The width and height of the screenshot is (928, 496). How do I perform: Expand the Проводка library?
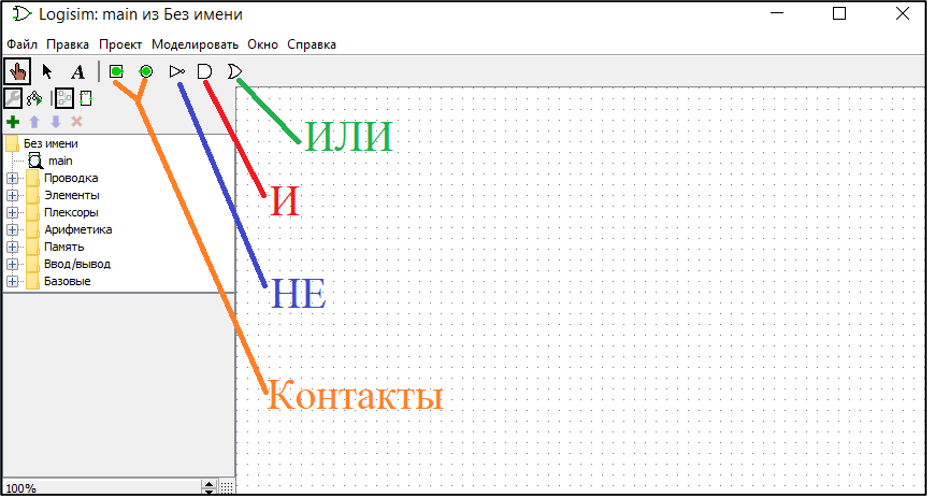click(12, 178)
